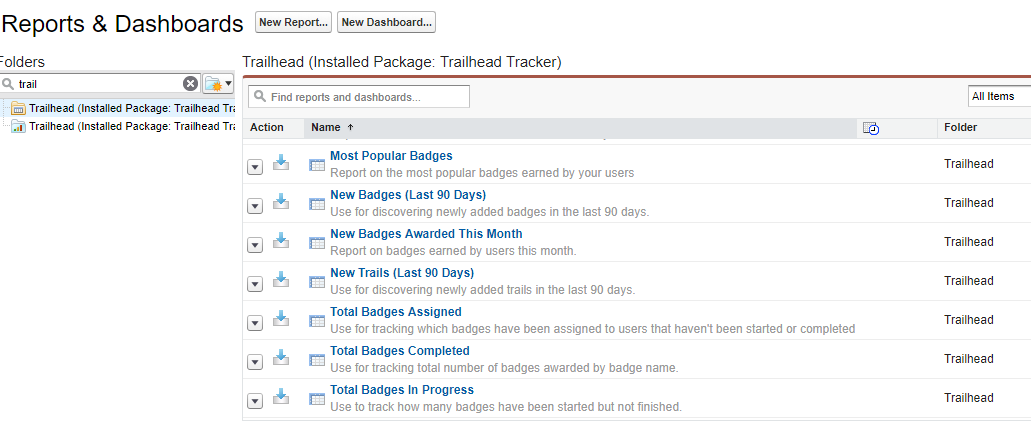Click the magnifier icon in Find reports field

point(260,97)
